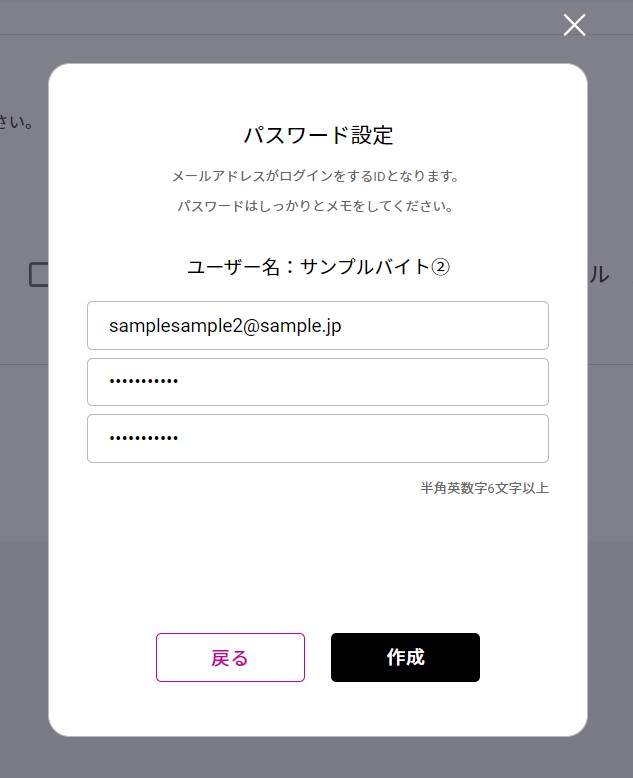
Task: Click the samplesample2@sample.jp address text
Action: 225,326
